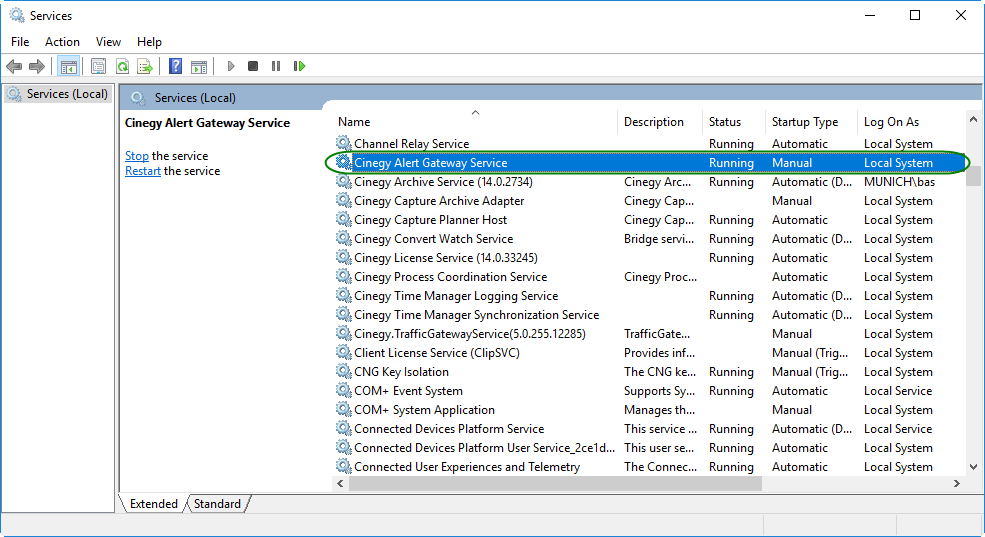Screen dimensions: 985x537
Task: Click the Start Service play icon
Action: tap(231, 66)
